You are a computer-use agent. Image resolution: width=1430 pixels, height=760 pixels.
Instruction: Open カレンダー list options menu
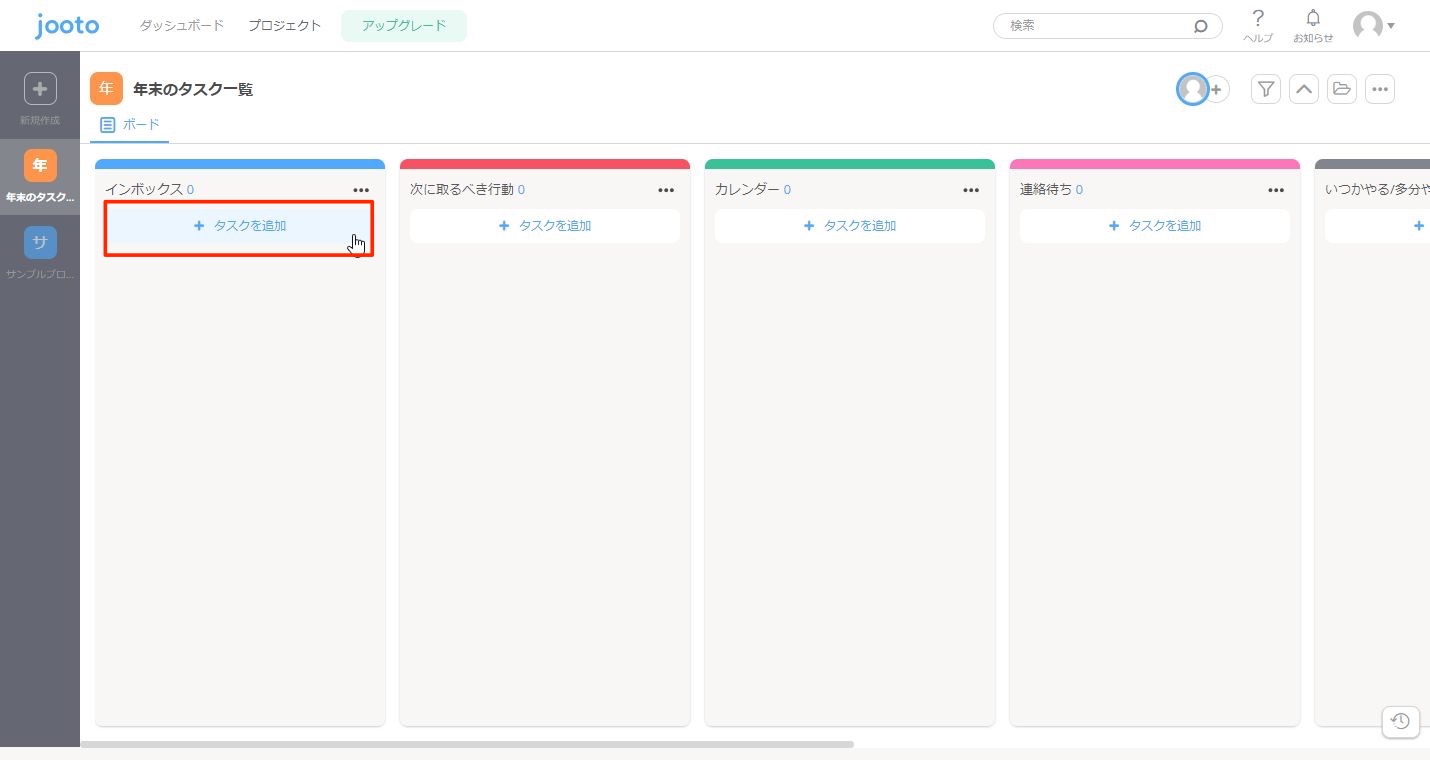pyautogui.click(x=971, y=190)
